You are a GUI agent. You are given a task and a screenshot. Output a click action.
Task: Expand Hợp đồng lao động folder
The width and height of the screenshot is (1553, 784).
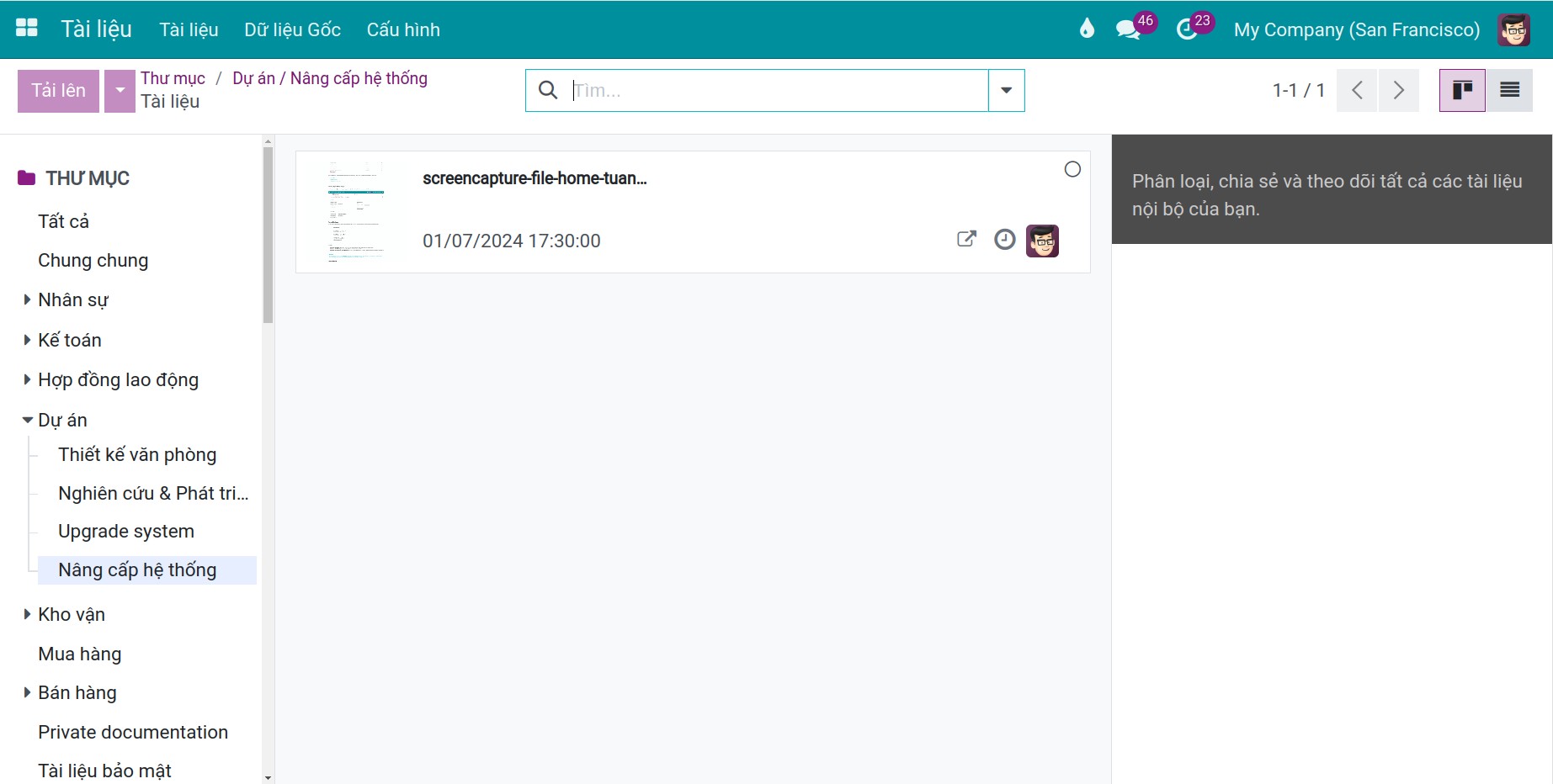tap(27, 379)
